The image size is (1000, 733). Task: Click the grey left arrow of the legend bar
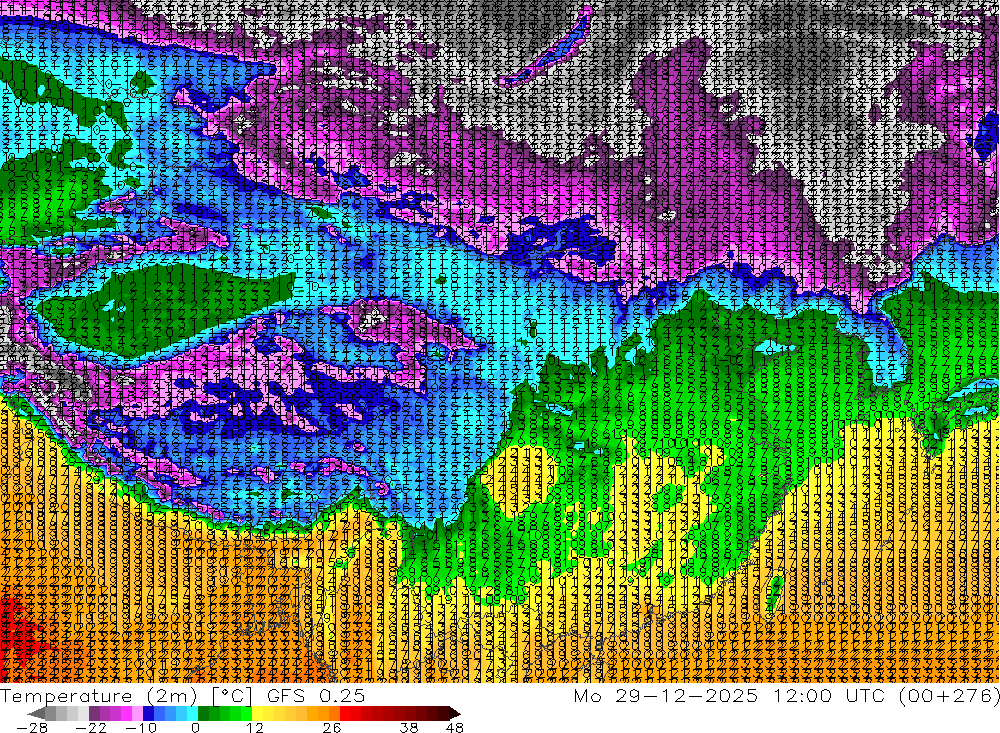[x=36, y=713]
